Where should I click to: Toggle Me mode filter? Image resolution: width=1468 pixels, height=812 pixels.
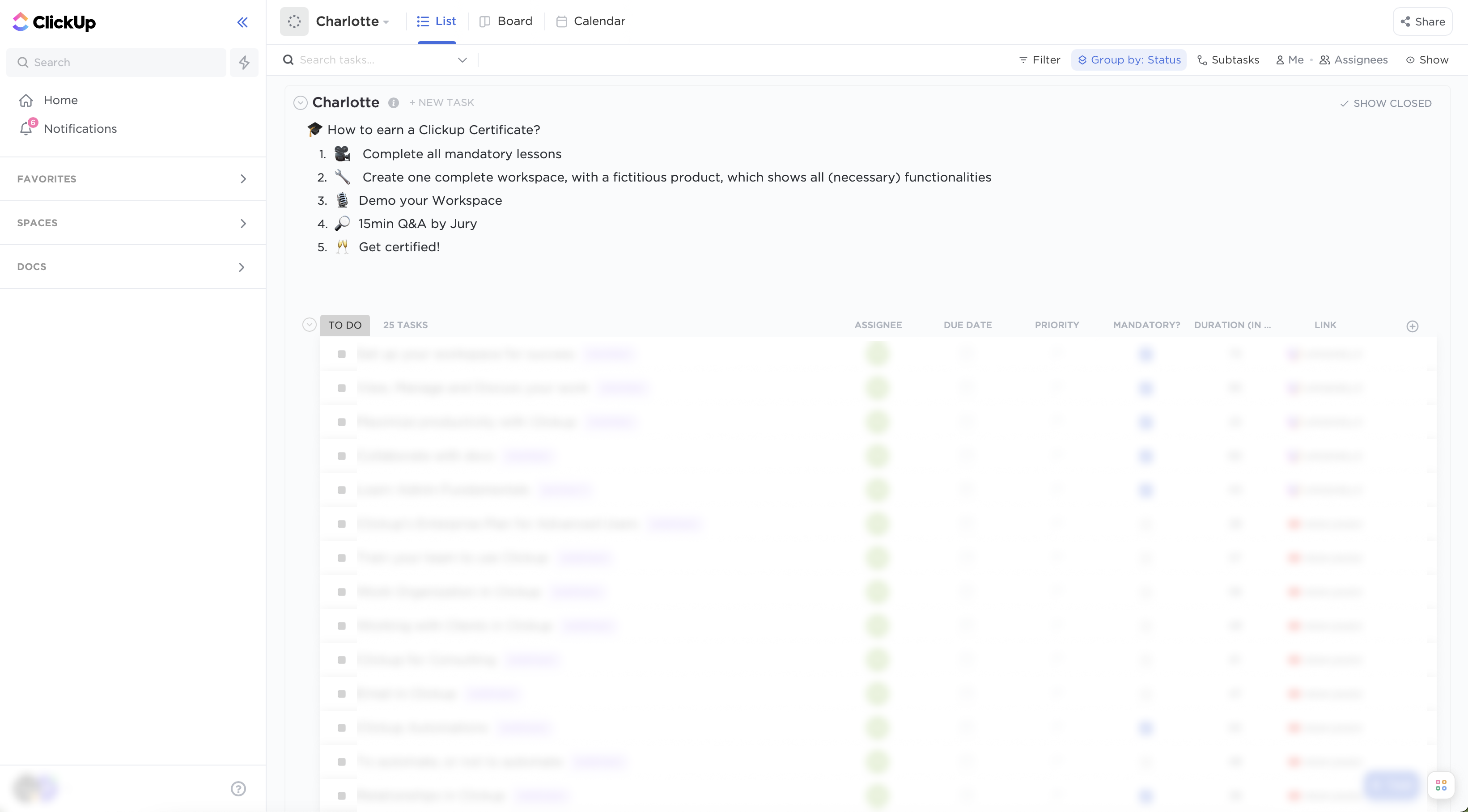pos(1290,60)
